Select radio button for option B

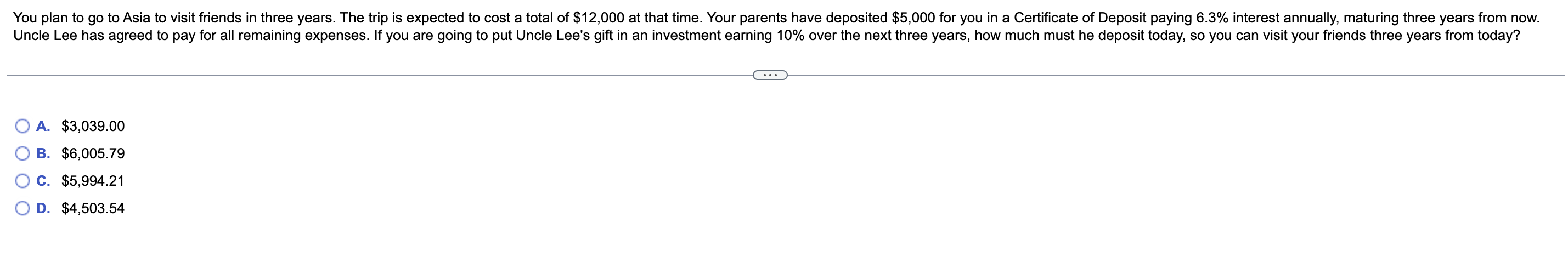tap(22, 153)
